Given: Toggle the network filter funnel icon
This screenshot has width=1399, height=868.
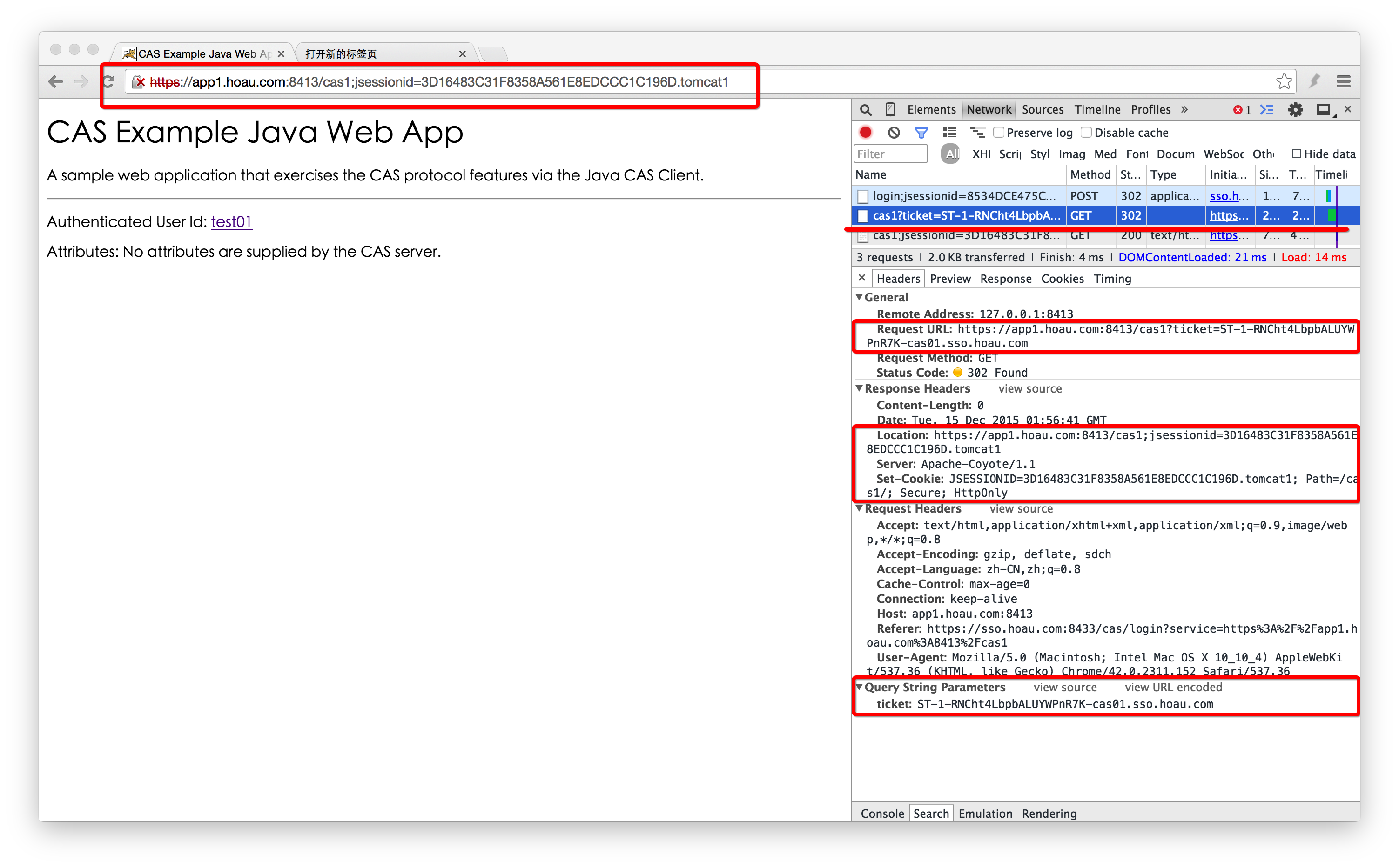Looking at the screenshot, I should 921,133.
